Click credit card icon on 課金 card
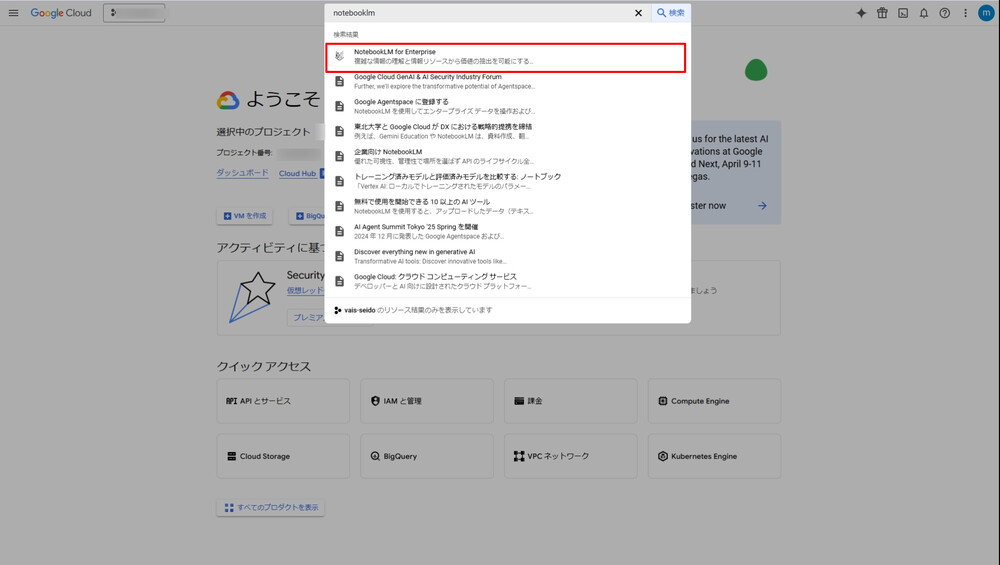 pos(519,401)
